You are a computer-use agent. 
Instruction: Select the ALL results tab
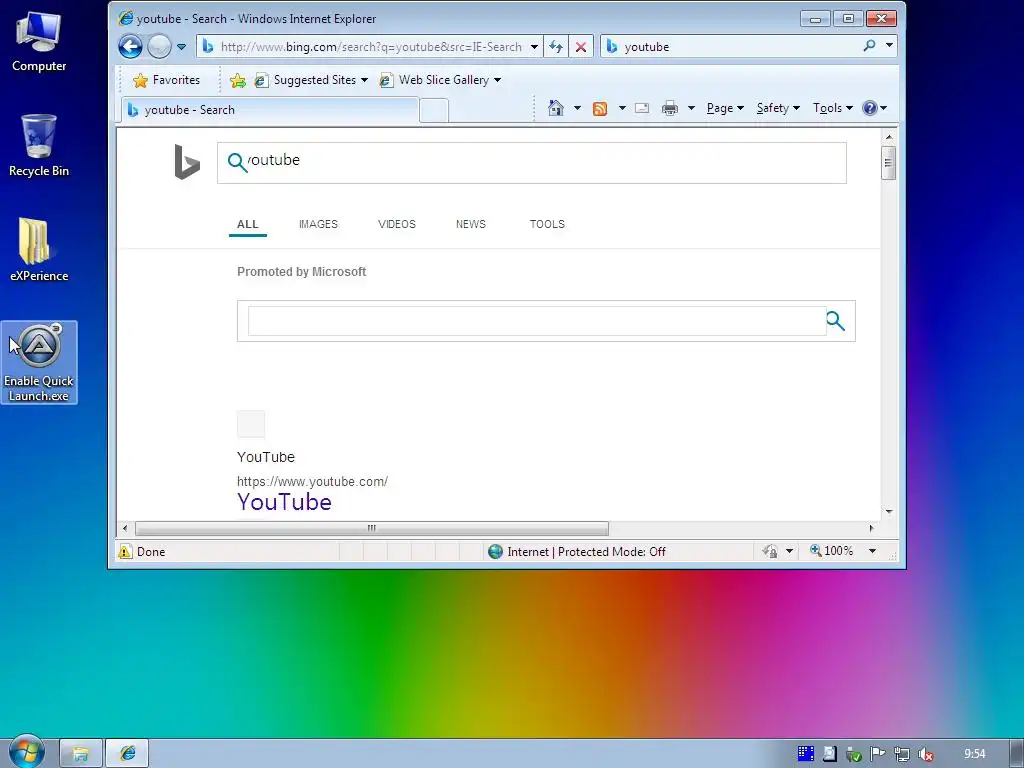click(x=248, y=224)
